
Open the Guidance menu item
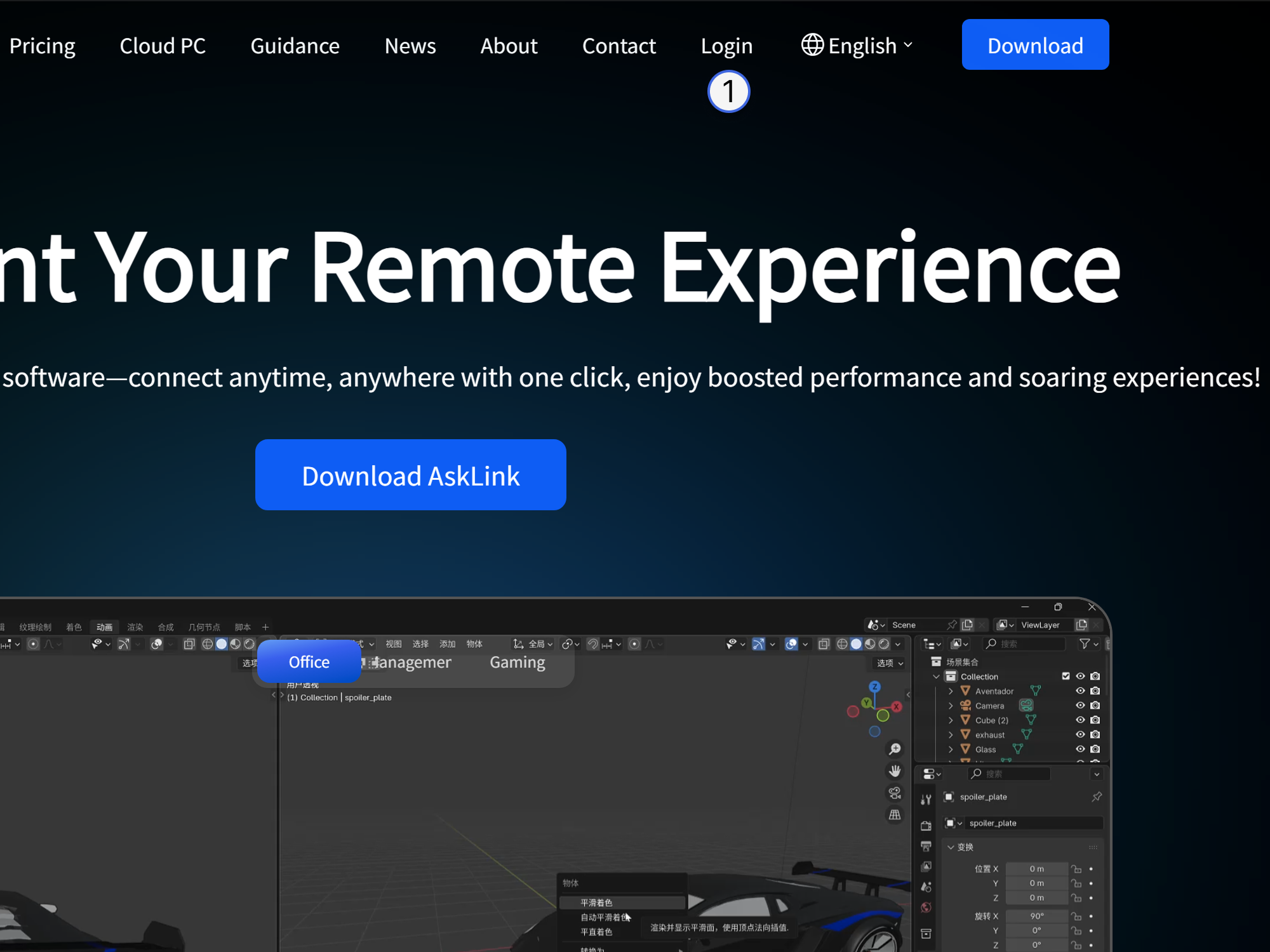pyautogui.click(x=295, y=46)
